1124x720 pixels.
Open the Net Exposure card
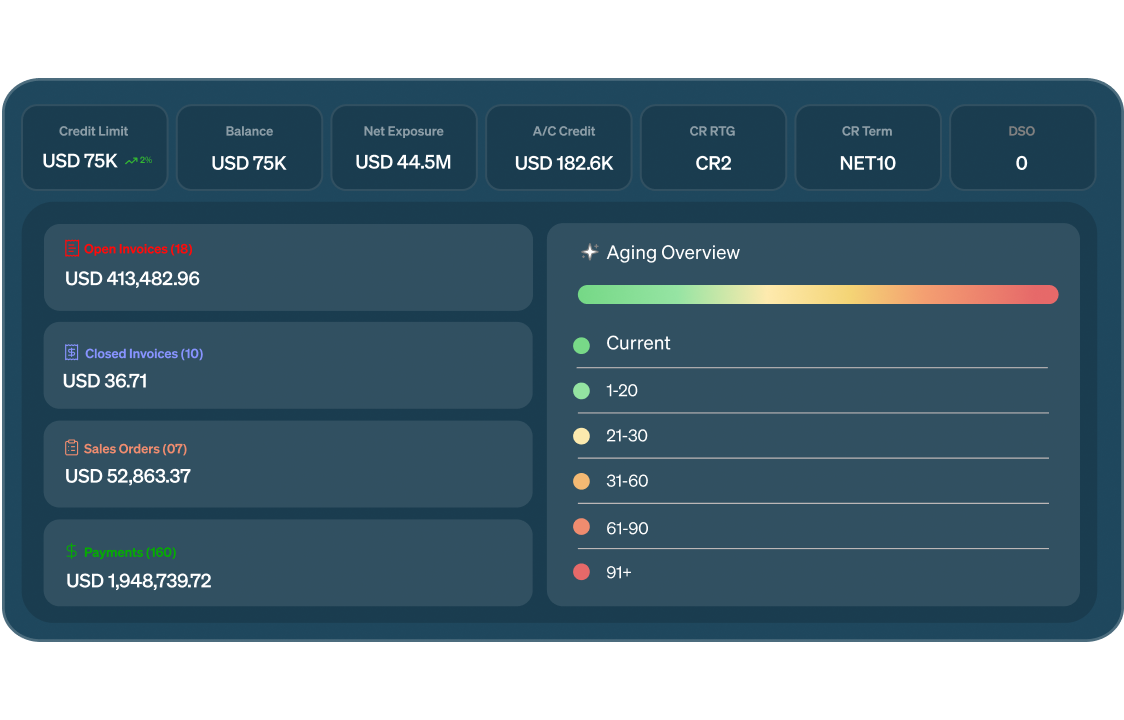[x=404, y=148]
